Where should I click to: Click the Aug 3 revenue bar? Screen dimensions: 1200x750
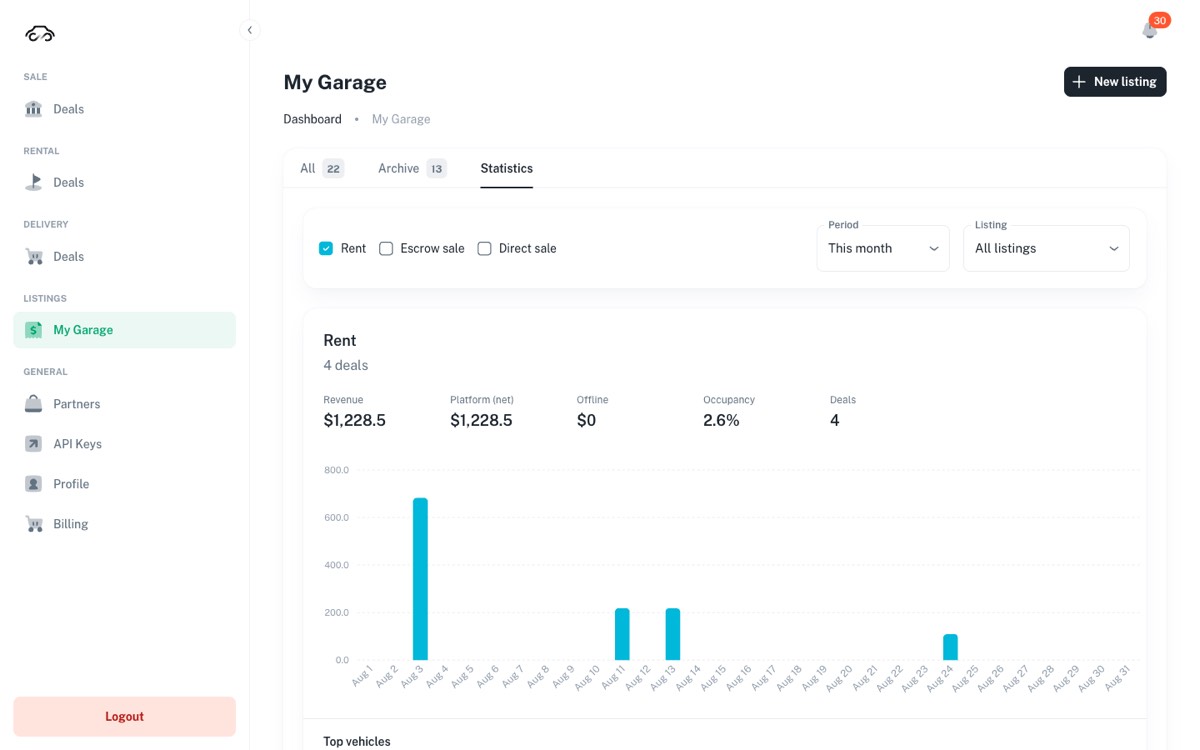click(420, 579)
